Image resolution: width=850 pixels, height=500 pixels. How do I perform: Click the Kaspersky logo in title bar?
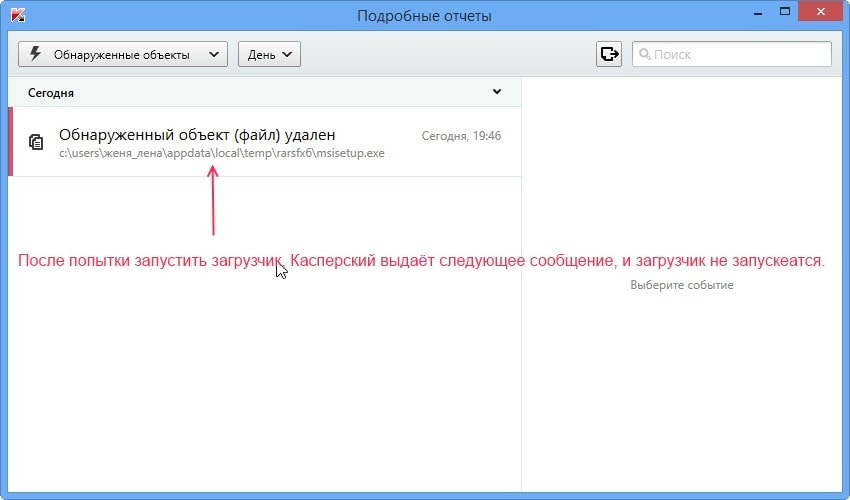(19, 16)
